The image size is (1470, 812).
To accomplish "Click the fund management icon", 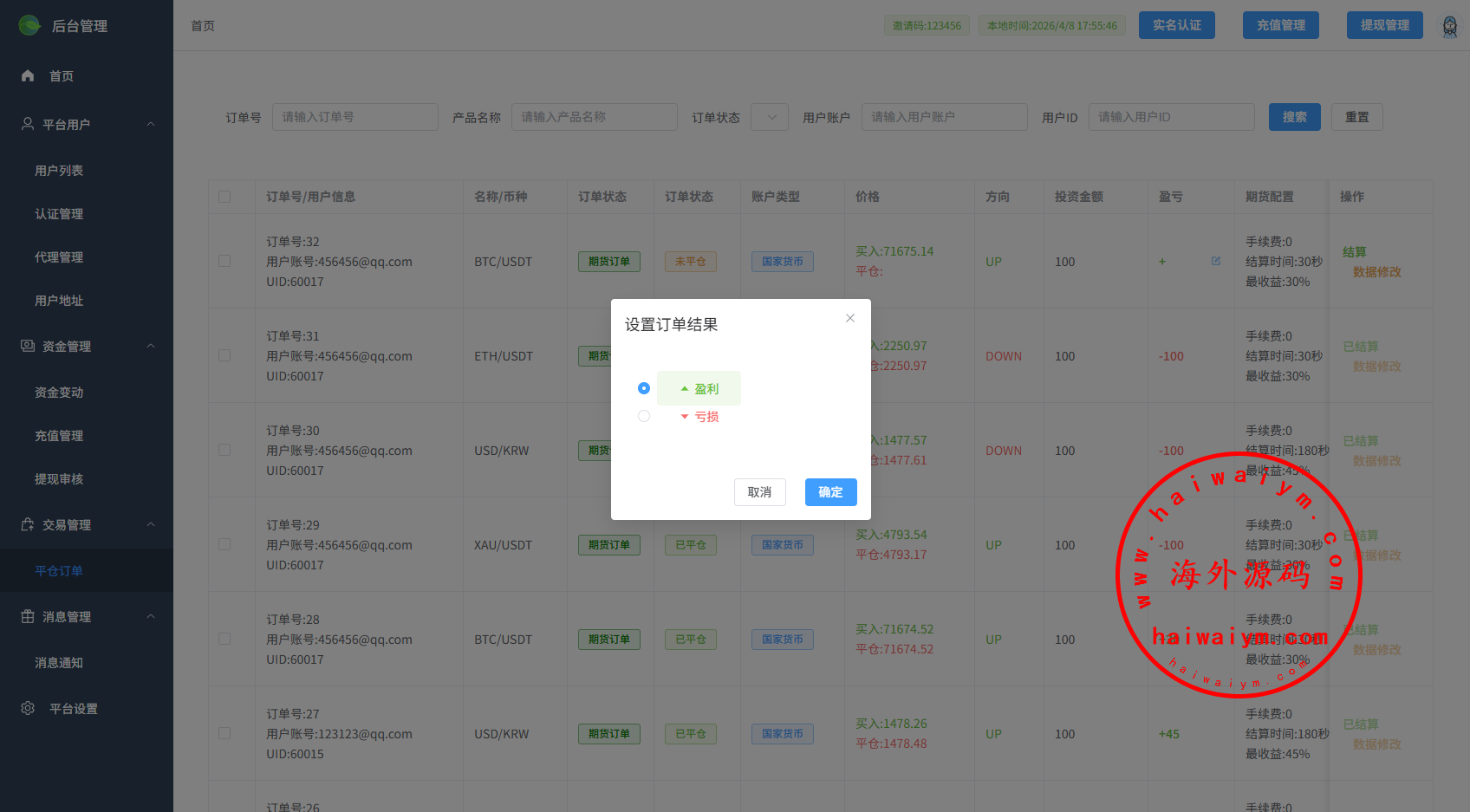I will click(28, 346).
